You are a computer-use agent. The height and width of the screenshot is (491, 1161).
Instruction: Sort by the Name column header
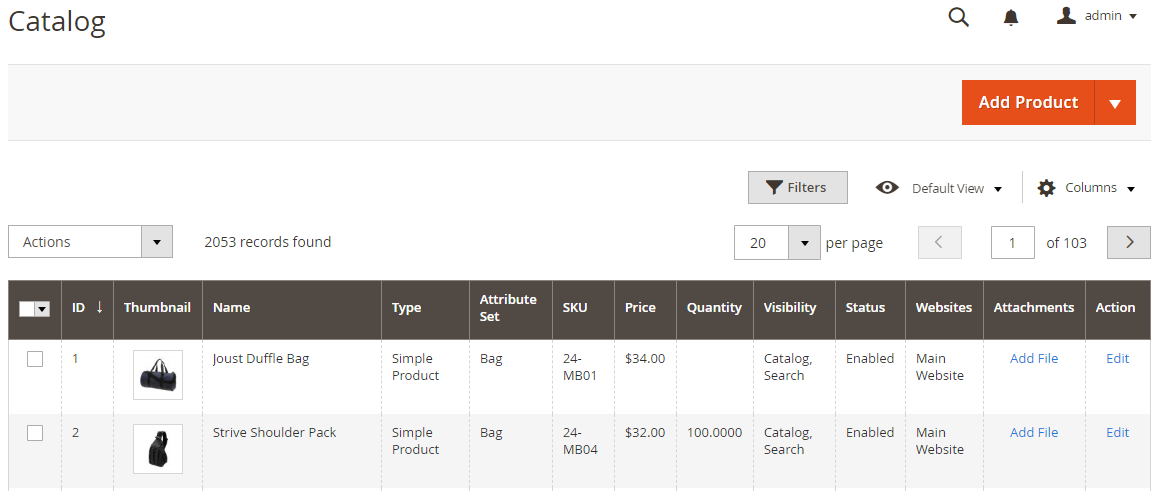[x=231, y=307]
